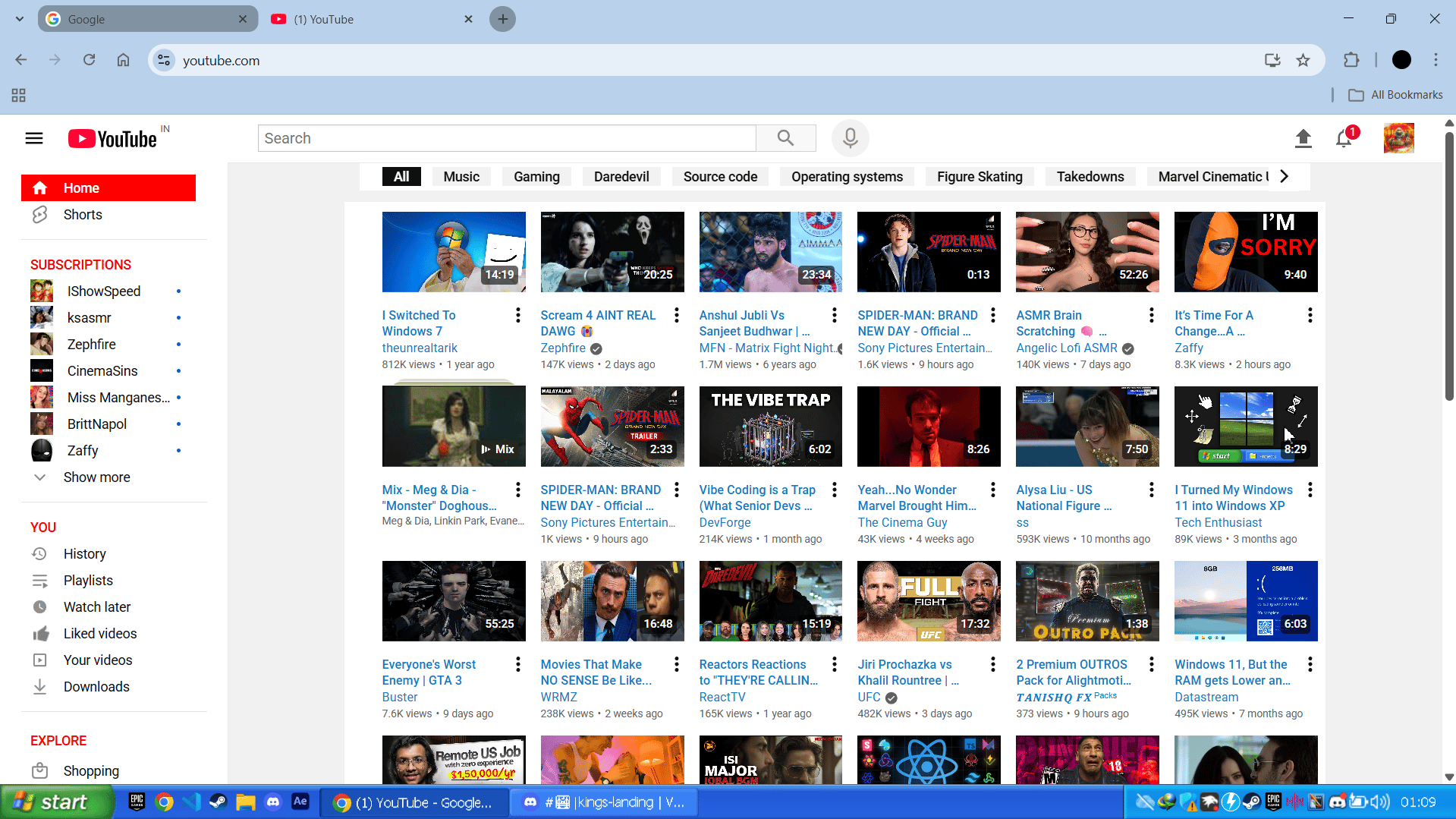This screenshot has height=819, width=1456.
Task: Bookmark this page with star icon
Action: pyautogui.click(x=1303, y=61)
